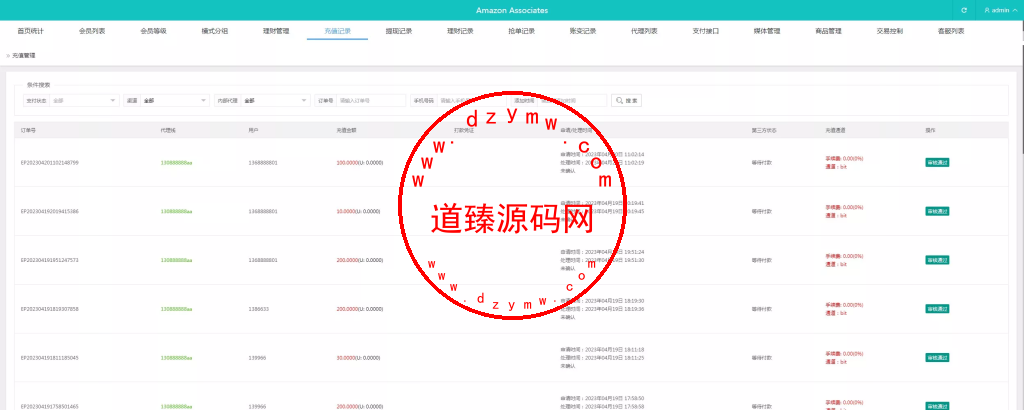
Task: Click the 充值通道 column header
Action: [x=835, y=131]
